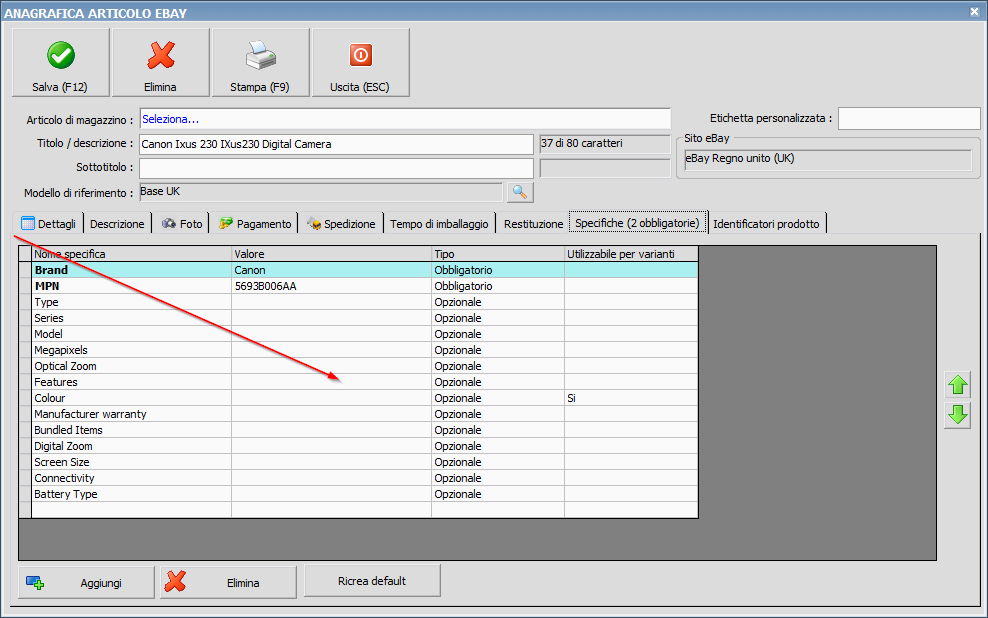The width and height of the screenshot is (988, 618).
Task: Open the Foto tab
Action: click(182, 224)
